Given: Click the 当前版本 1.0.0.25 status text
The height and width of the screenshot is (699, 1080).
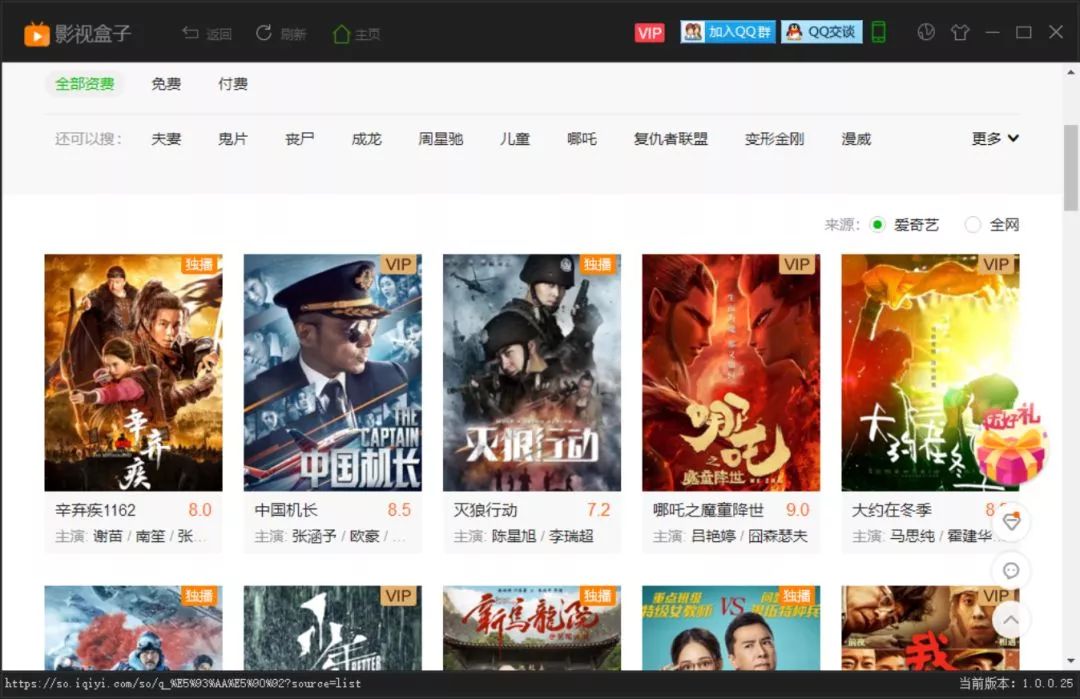Looking at the screenshot, I should click(1016, 684).
